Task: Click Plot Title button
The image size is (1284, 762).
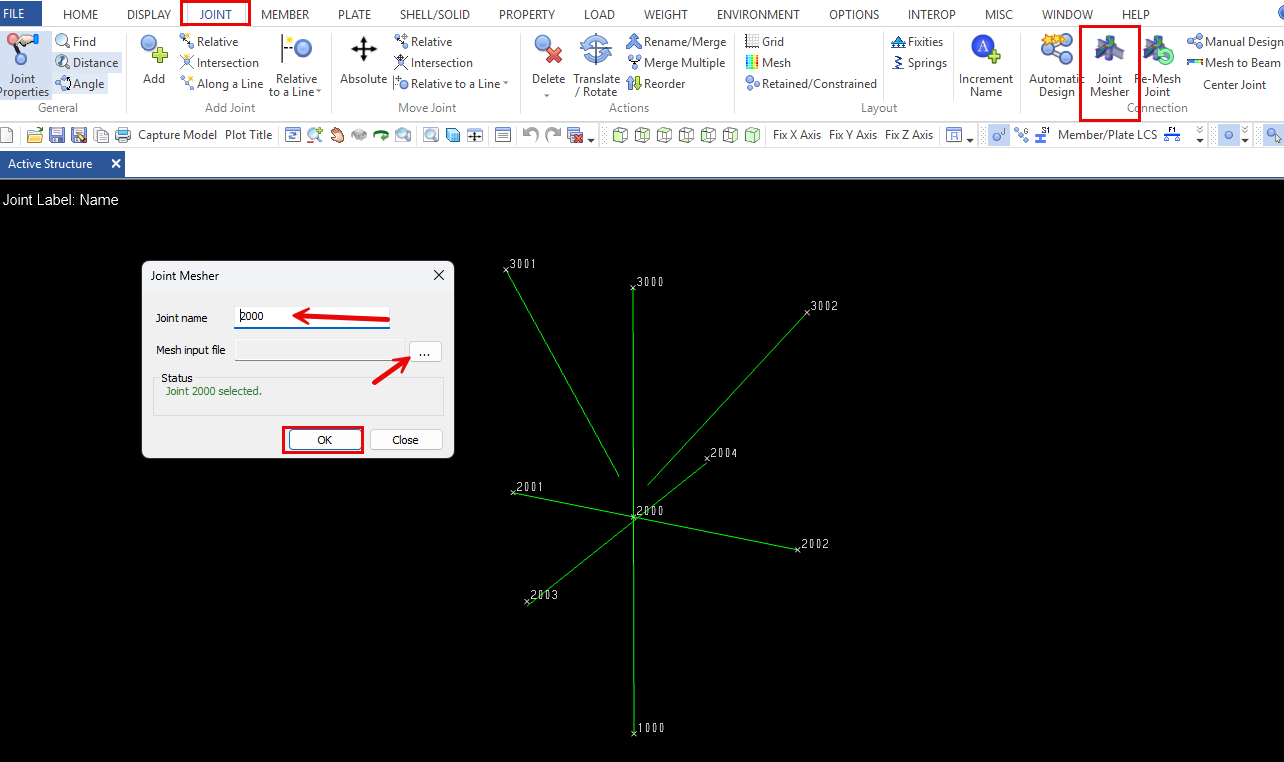Action: point(248,135)
